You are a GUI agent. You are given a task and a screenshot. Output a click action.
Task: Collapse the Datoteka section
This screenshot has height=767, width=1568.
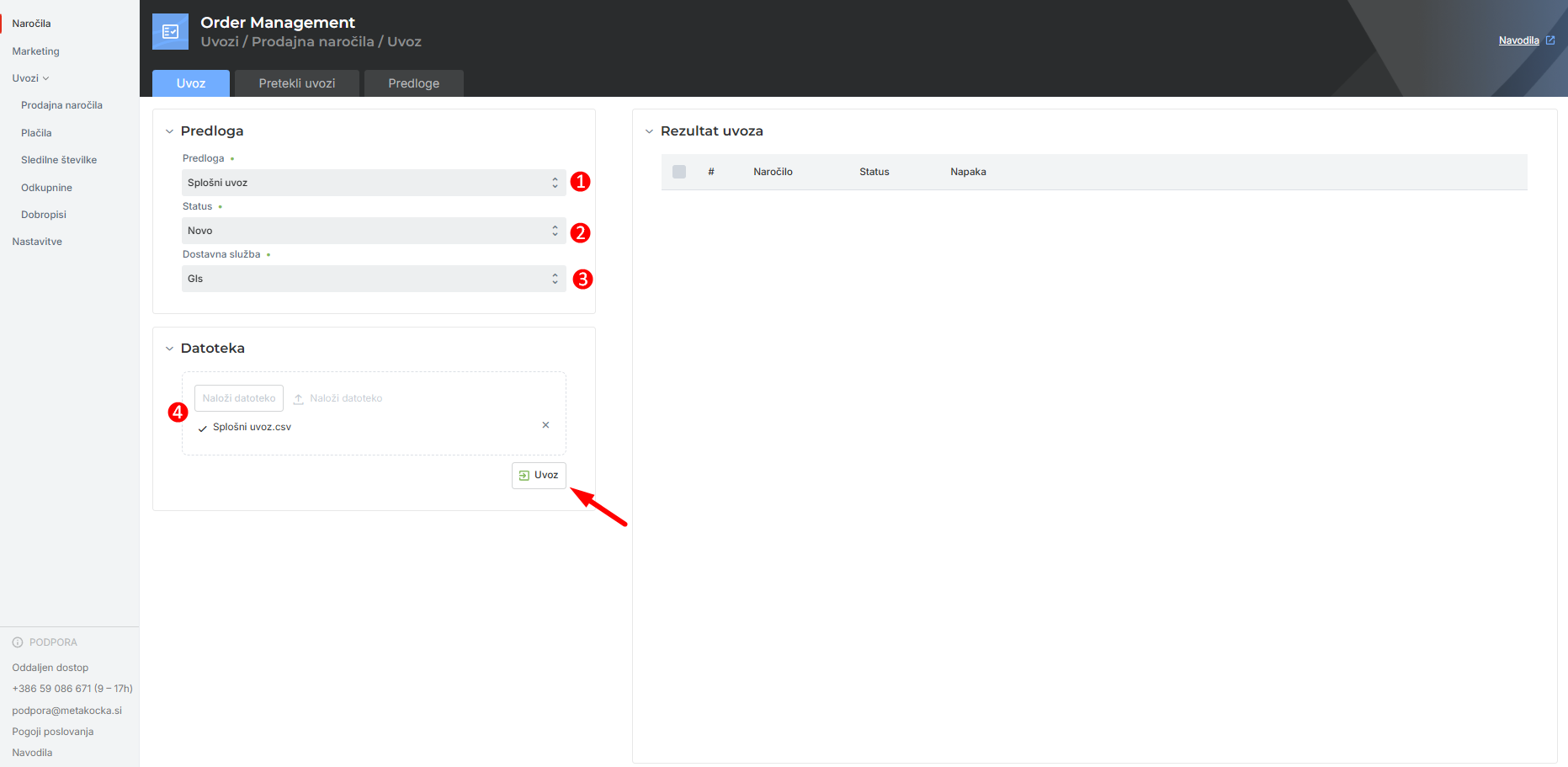(x=169, y=349)
